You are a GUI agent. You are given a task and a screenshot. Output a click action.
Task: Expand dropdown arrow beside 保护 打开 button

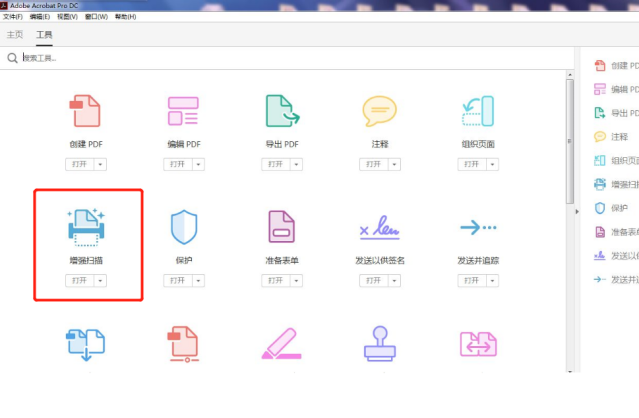click(198, 281)
